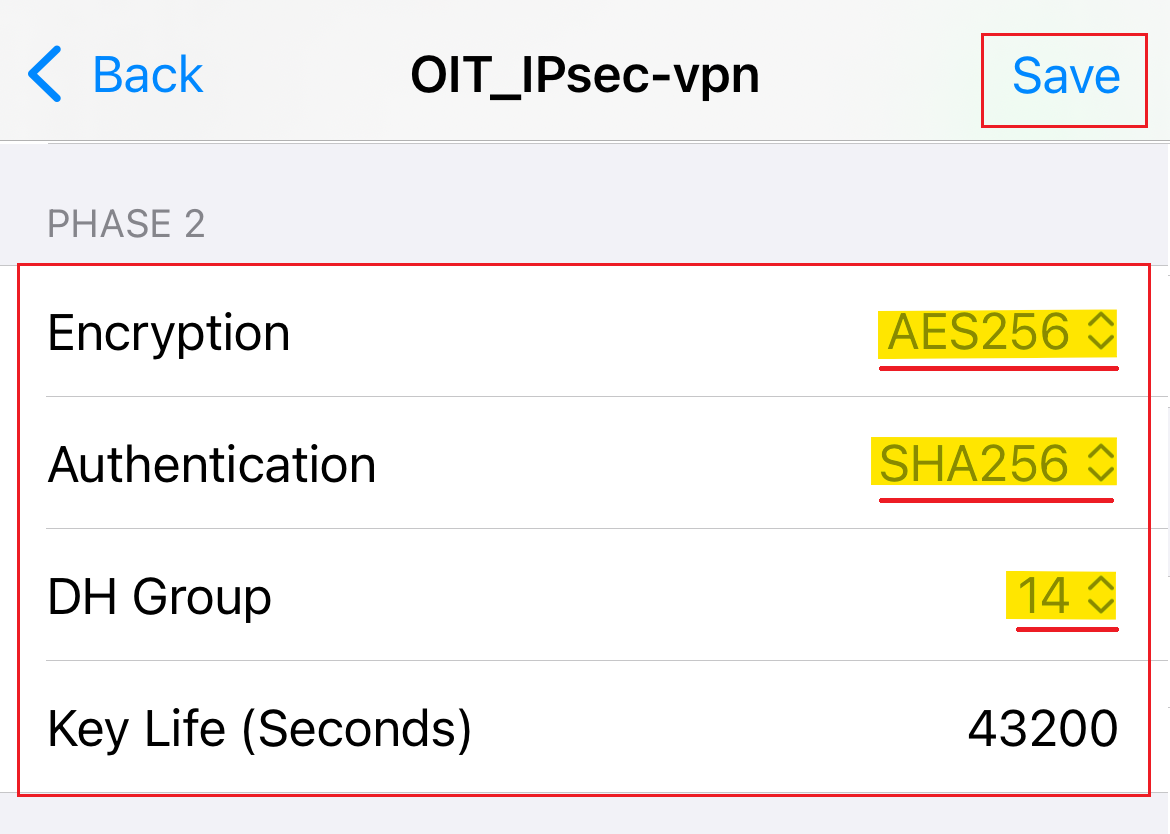The width and height of the screenshot is (1170, 834).
Task: Save the OIT_IPsec-vpn configuration
Action: [1065, 77]
